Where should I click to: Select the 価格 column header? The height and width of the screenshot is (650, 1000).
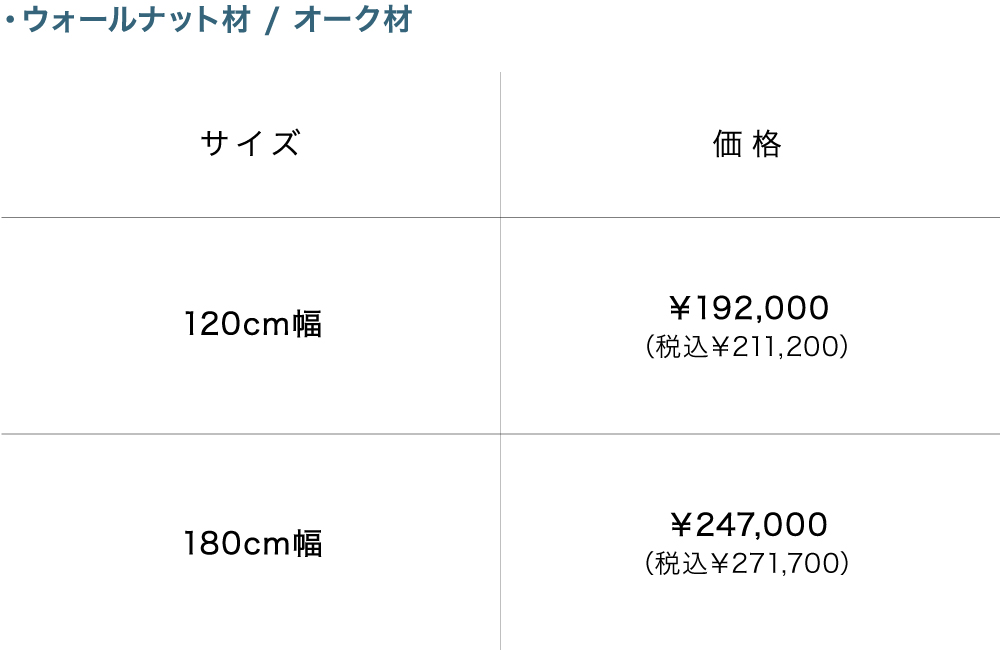point(747,144)
